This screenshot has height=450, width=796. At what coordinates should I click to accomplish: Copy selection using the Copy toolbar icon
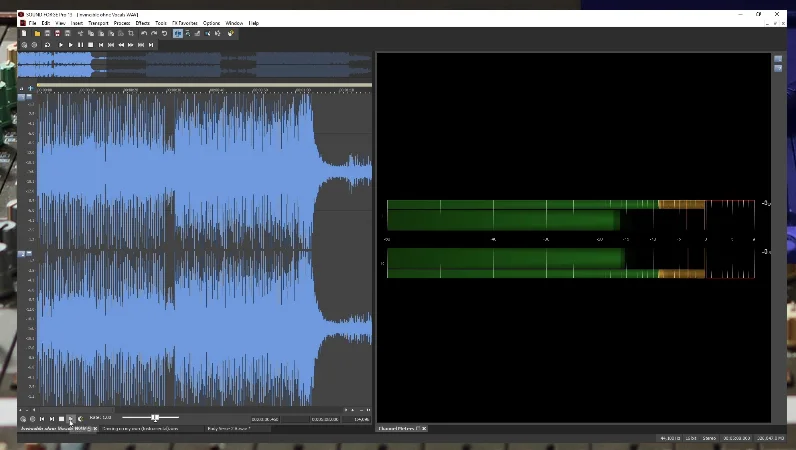coord(91,34)
